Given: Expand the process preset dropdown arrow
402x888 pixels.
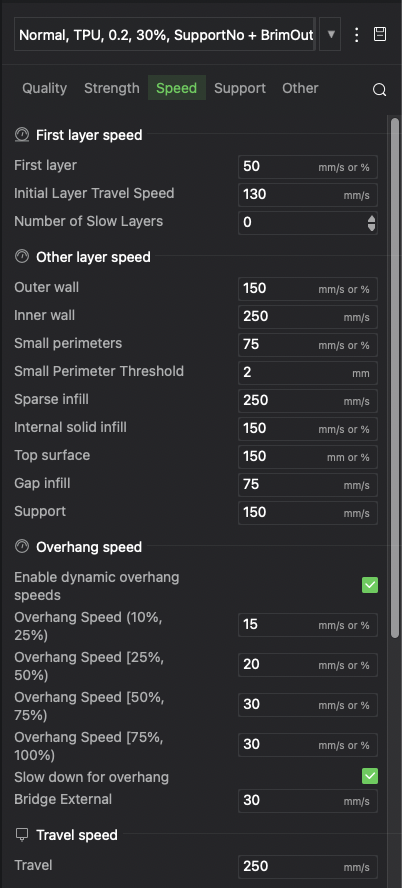Looking at the screenshot, I should 331,35.
